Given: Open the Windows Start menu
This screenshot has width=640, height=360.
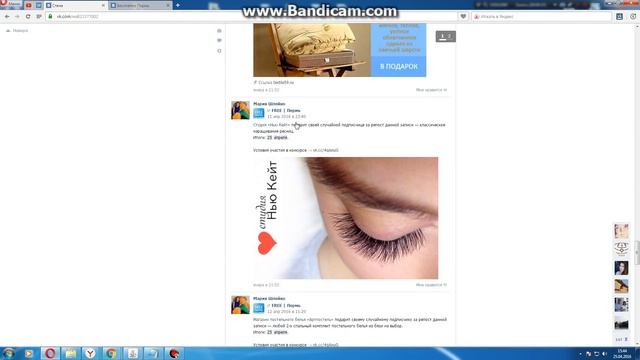Looking at the screenshot, I should (8, 353).
